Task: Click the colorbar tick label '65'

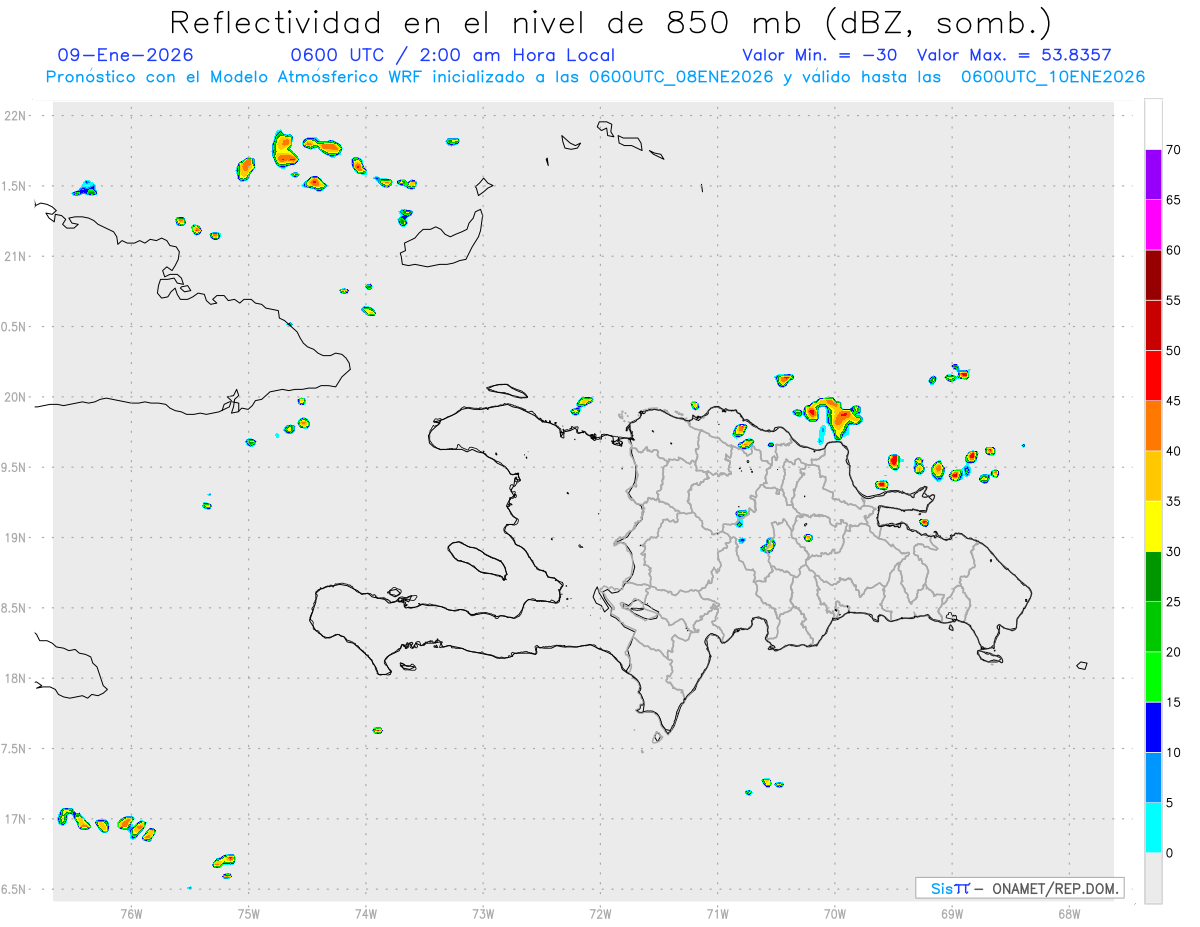Action: point(1174,200)
